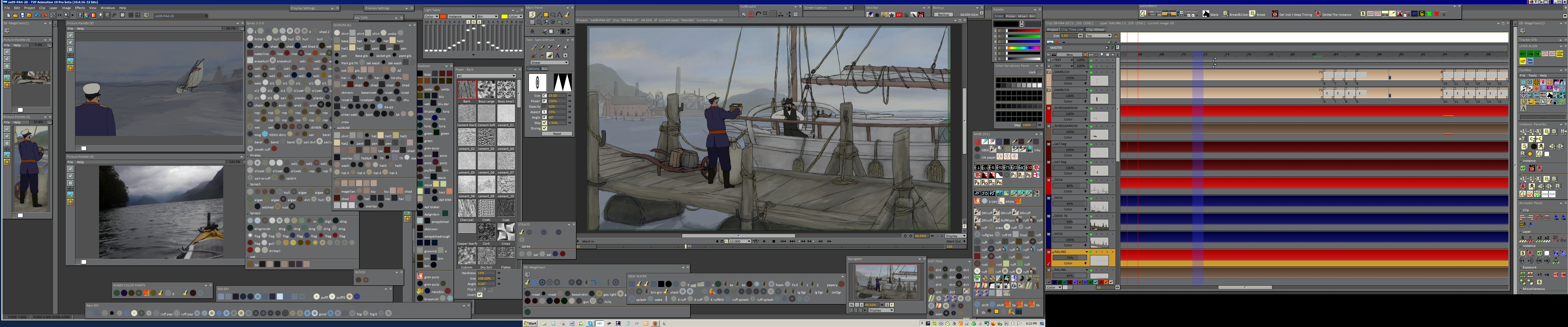Click the green X icon in ssOddBalls
The width and height of the screenshot is (1568, 327).
(1429, 14)
